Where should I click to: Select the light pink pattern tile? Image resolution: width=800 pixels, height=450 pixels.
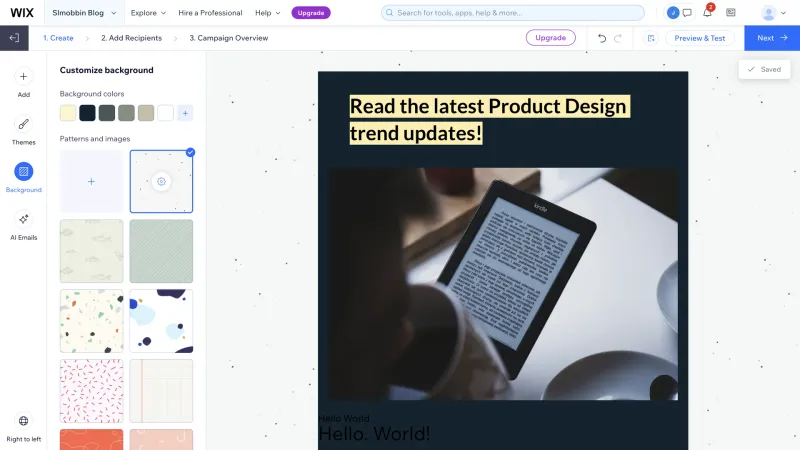(x=161, y=439)
